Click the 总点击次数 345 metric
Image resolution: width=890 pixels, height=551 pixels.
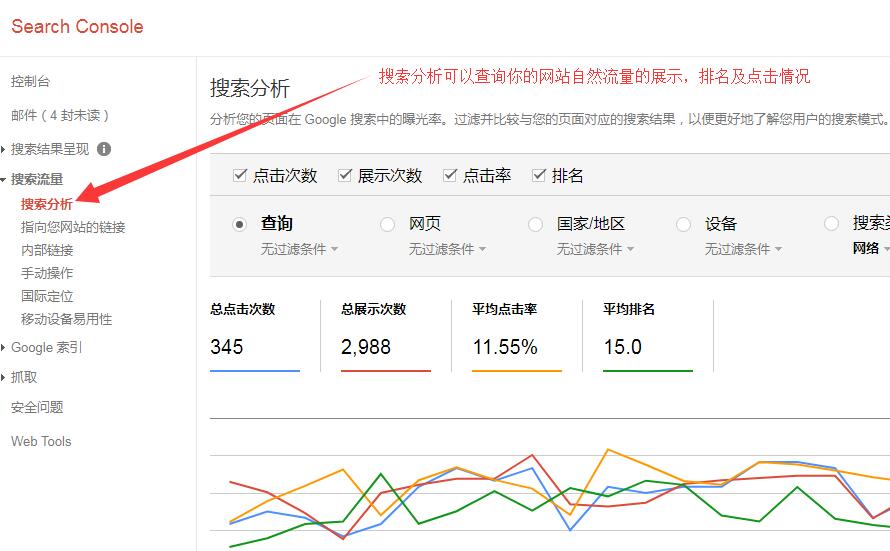255,336
